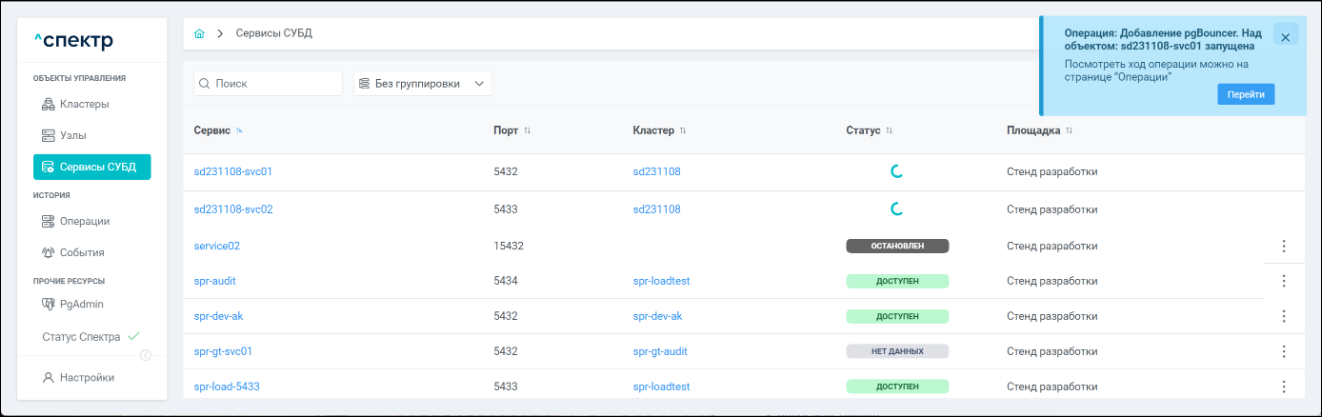This screenshot has height=418, width=1323.
Task: Sort by Кластер column sort icon
Action: [683, 131]
